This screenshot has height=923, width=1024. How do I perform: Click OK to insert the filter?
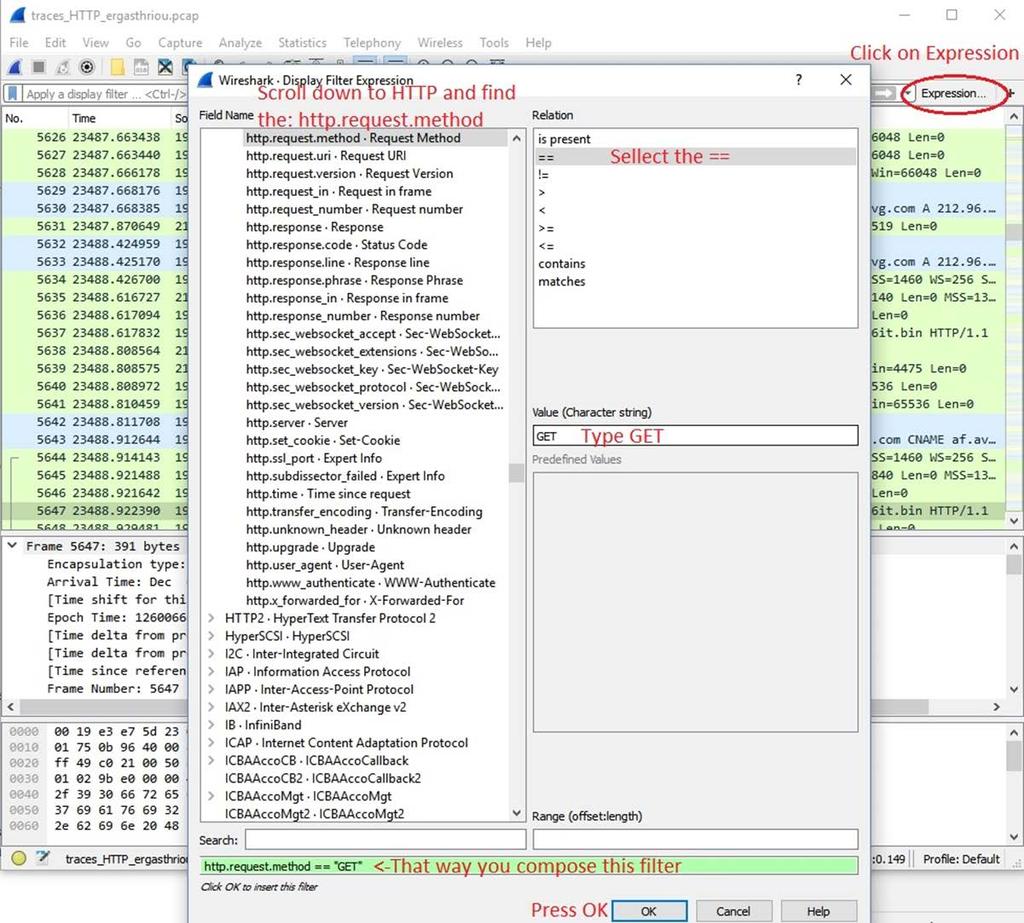click(648, 911)
